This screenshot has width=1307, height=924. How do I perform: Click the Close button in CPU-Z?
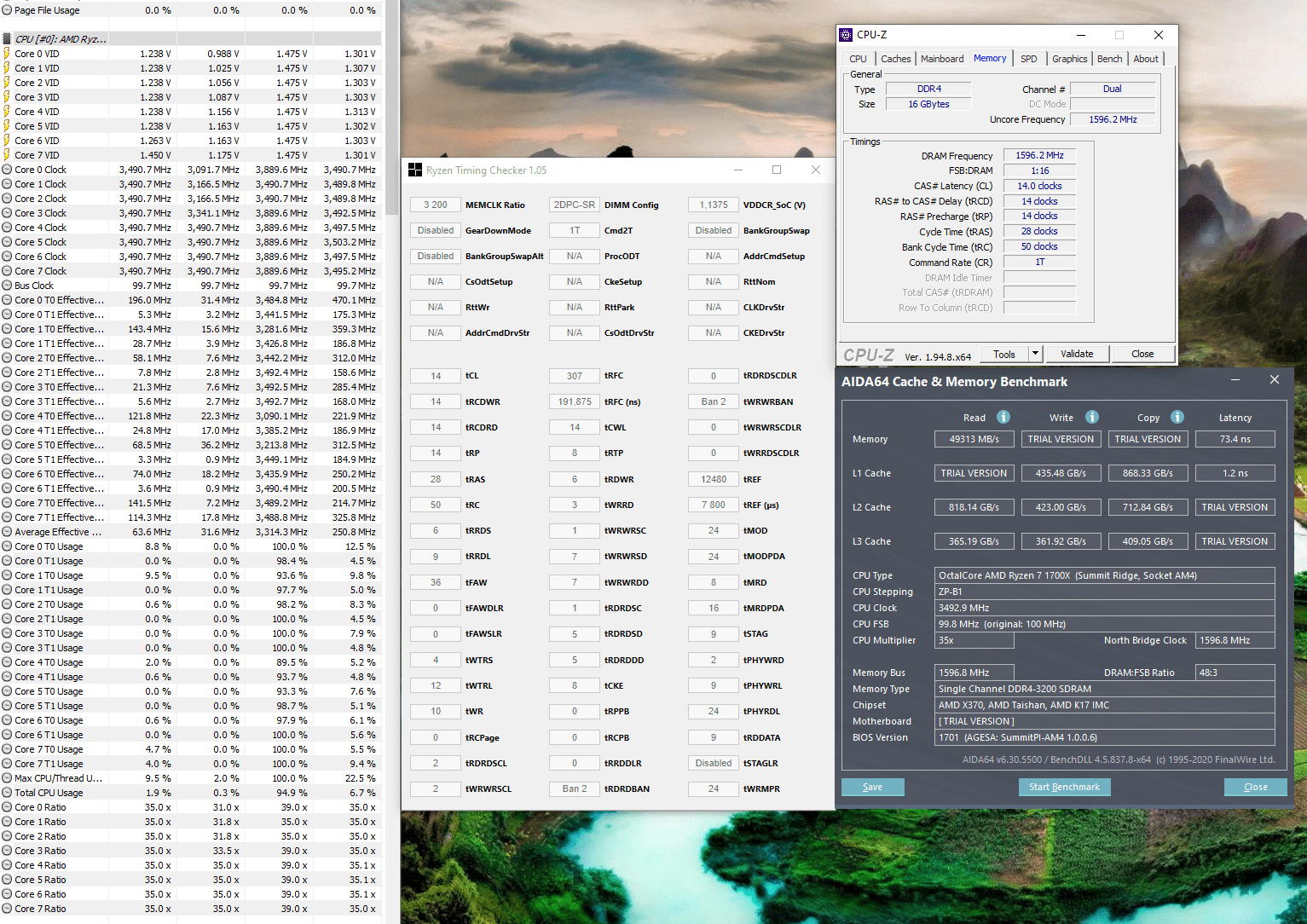pos(1142,354)
